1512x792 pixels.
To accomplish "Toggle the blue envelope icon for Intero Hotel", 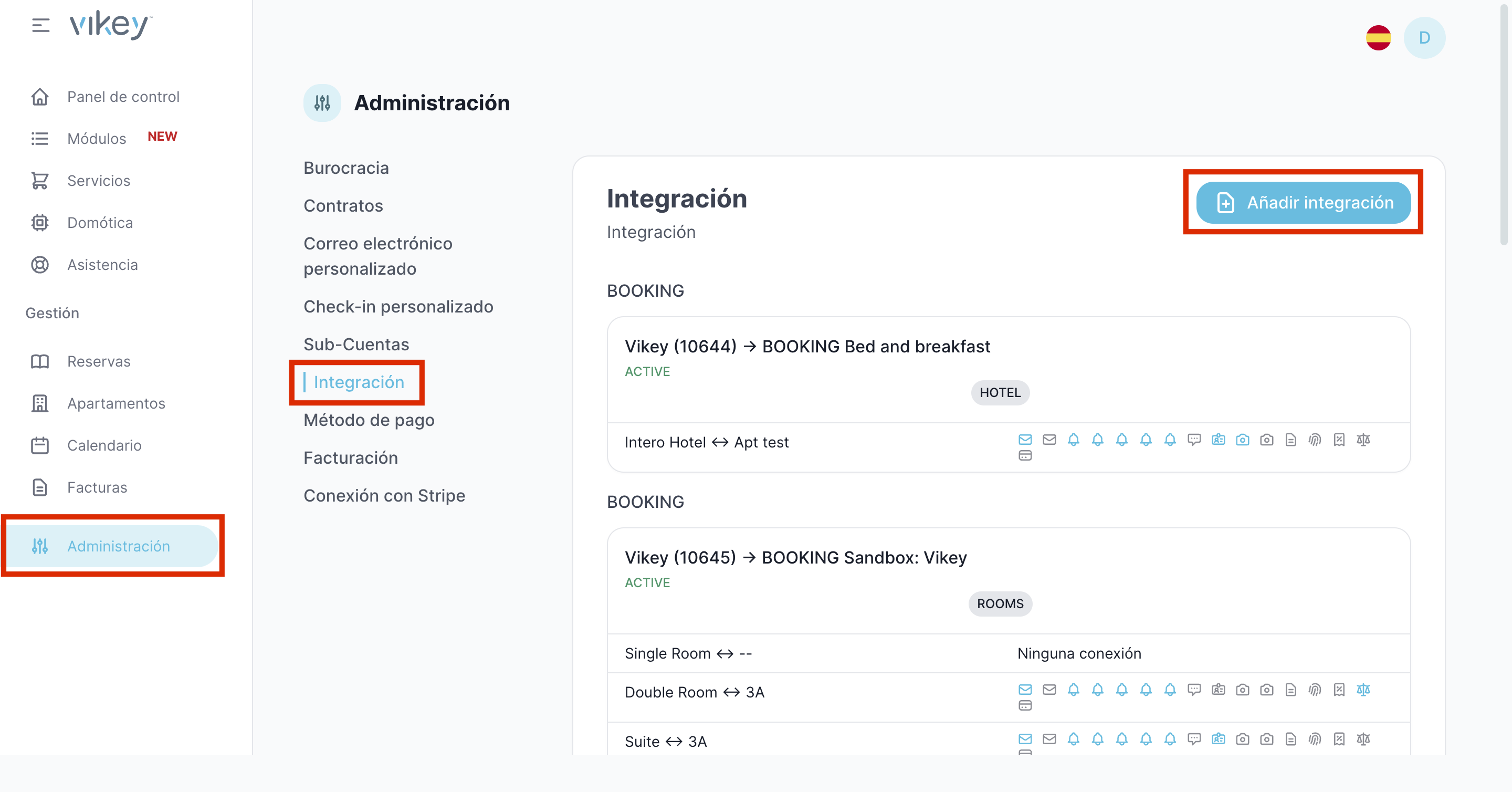I will [x=1025, y=440].
